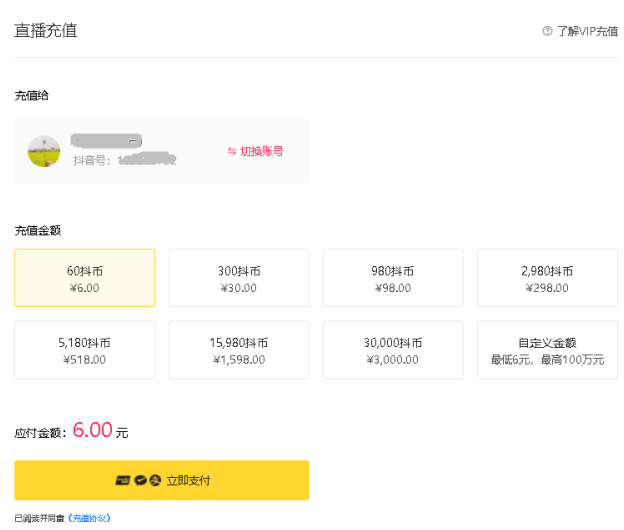This screenshot has height=530, width=624.
Task: Click the 切换账号 text link
Action: click(x=262, y=151)
